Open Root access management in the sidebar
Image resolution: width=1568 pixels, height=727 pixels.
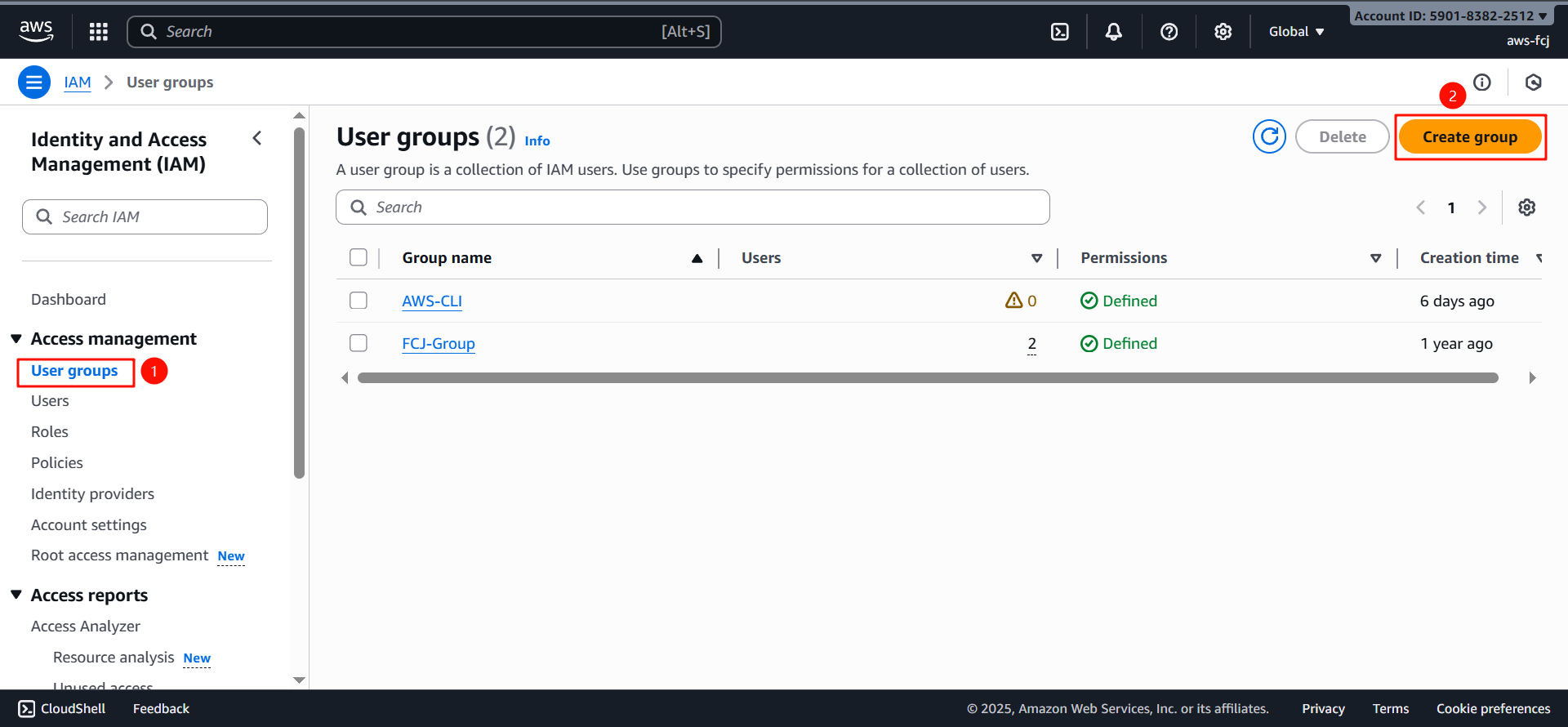[120, 555]
